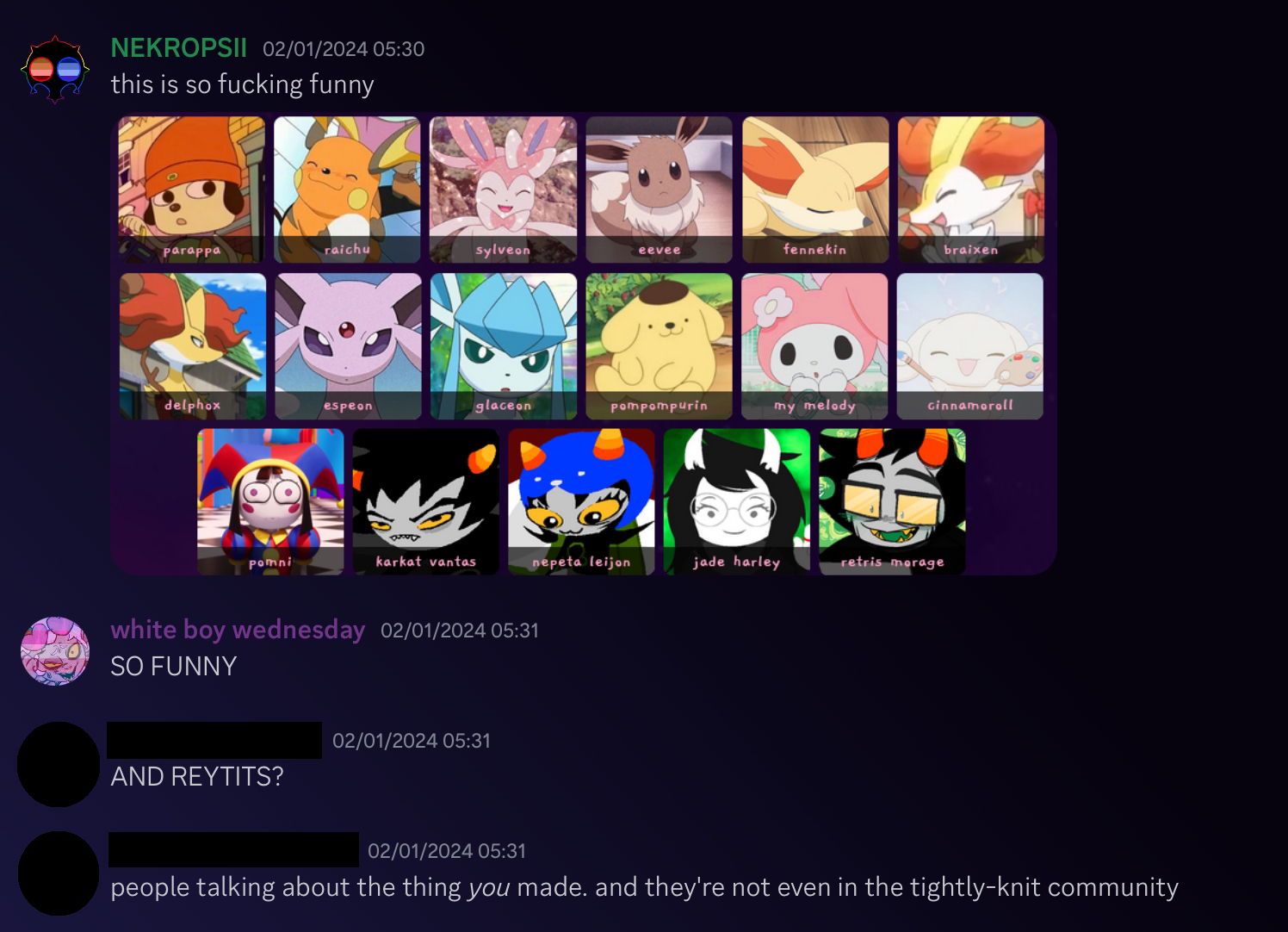The image size is (1288, 932).
Task: Click the sylveon picture tile
Action: (x=504, y=190)
